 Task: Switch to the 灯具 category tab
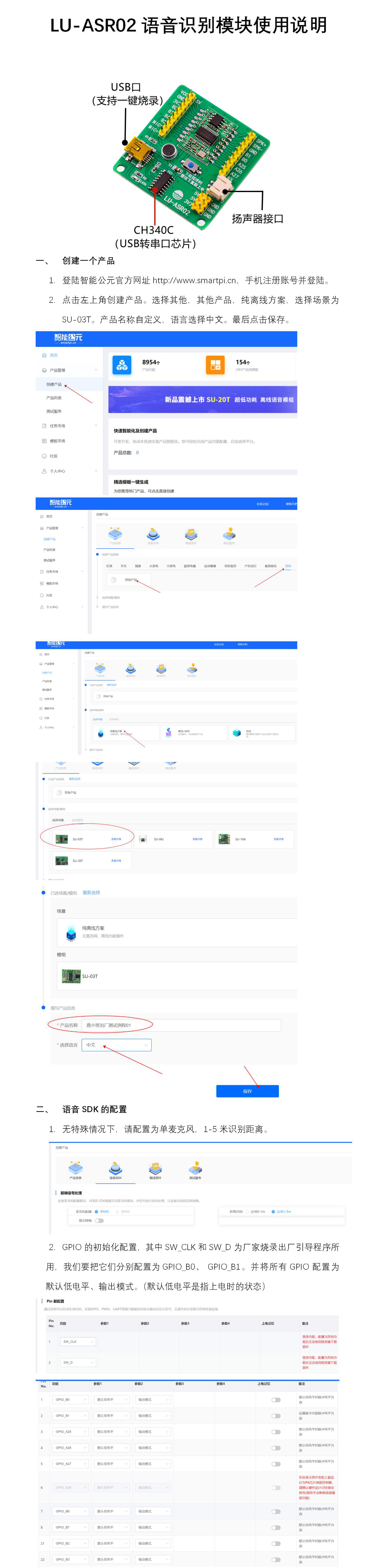point(109,566)
